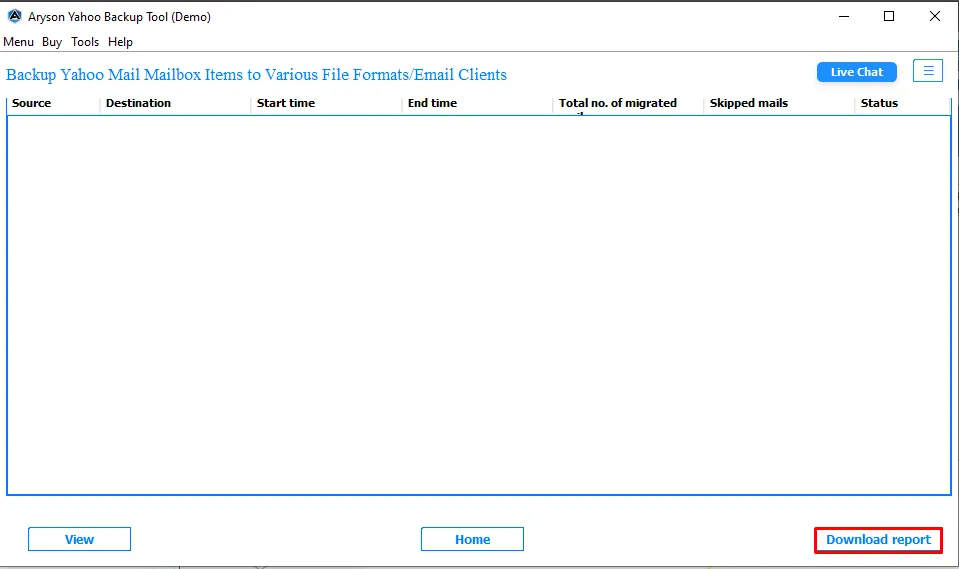Click the View button

[80, 539]
